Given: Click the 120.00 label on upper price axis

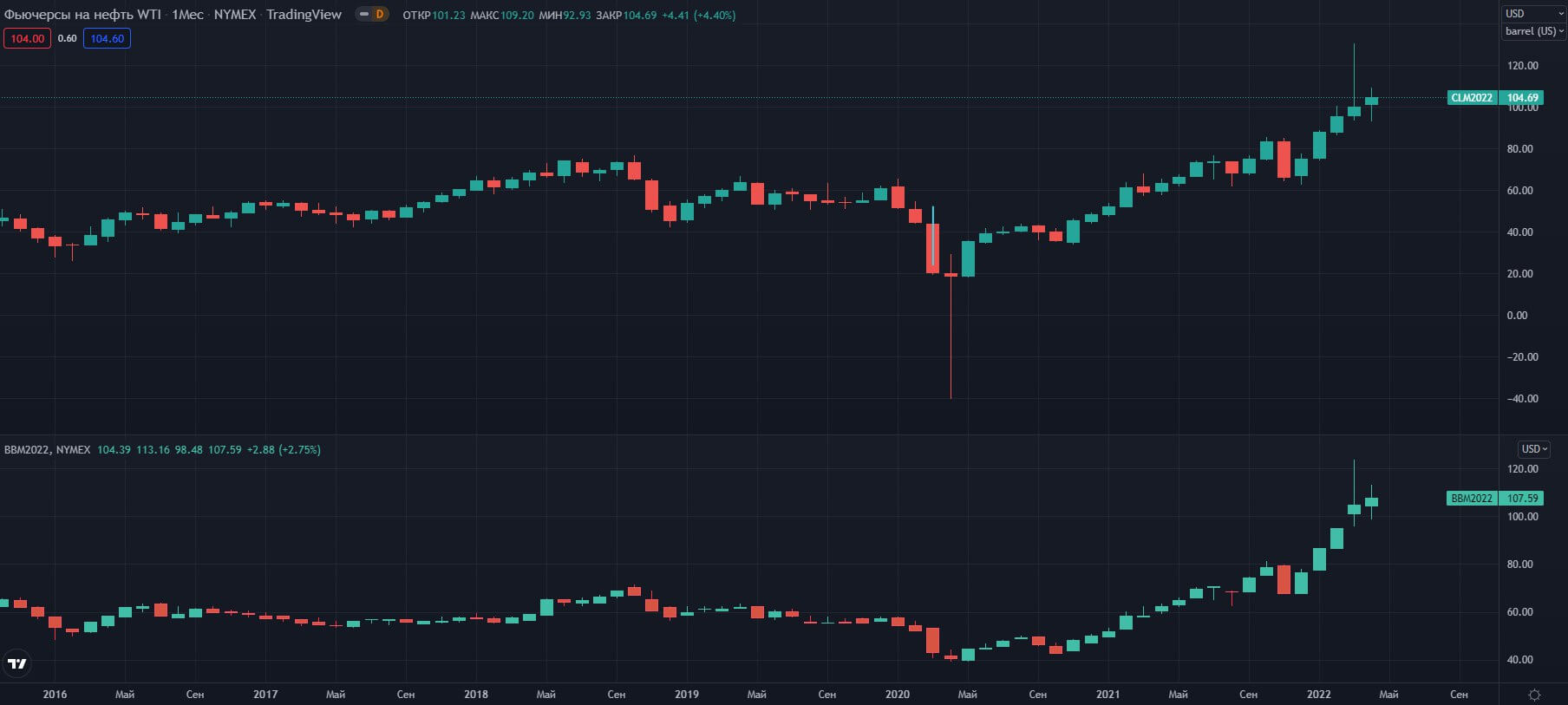Looking at the screenshot, I should tap(1523, 66).
